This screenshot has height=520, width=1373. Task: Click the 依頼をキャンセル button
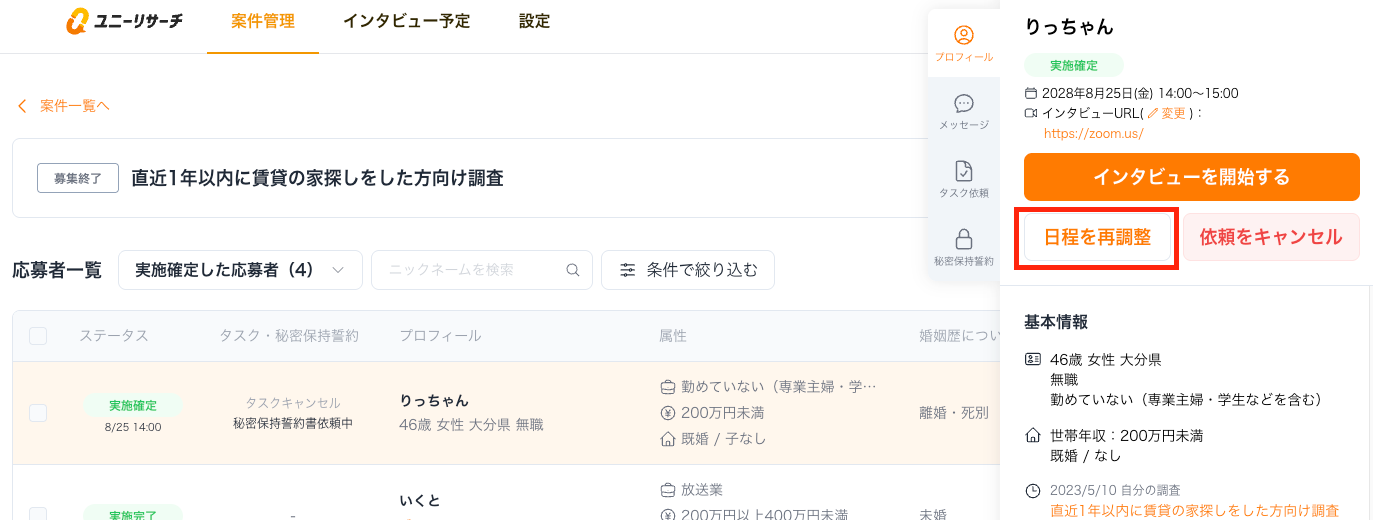click(1270, 238)
